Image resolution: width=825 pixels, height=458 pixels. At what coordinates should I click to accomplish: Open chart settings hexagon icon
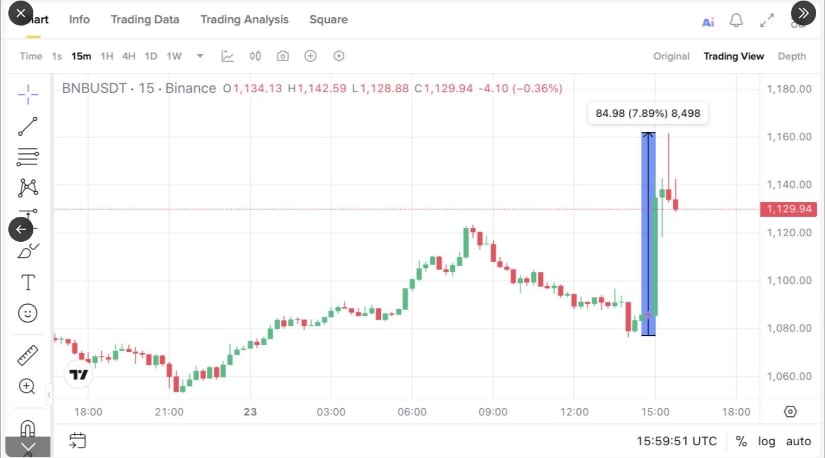tap(339, 56)
